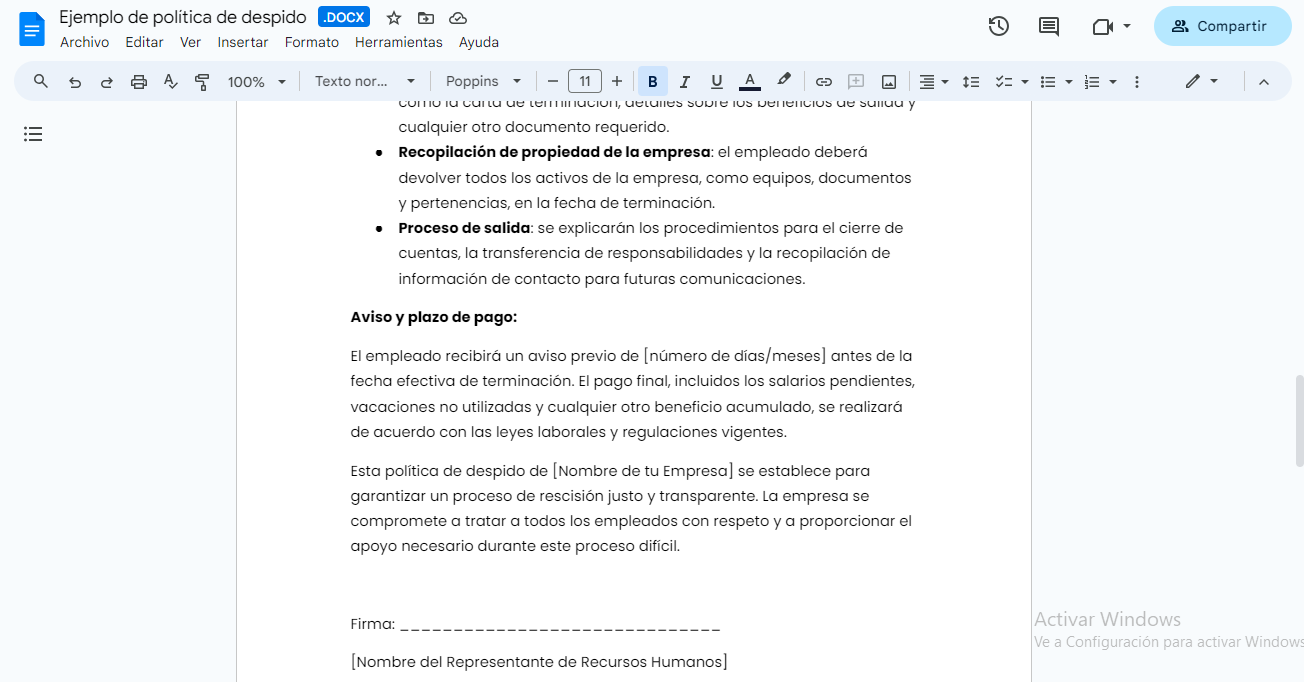Open the Herramientas menu
This screenshot has width=1304, height=682.
(x=399, y=42)
